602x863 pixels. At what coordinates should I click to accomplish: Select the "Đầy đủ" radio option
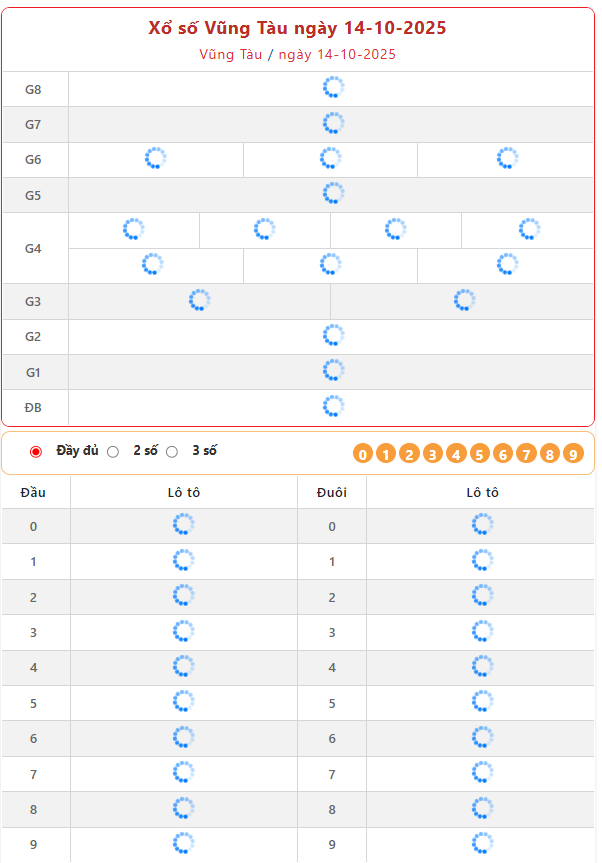click(x=37, y=452)
